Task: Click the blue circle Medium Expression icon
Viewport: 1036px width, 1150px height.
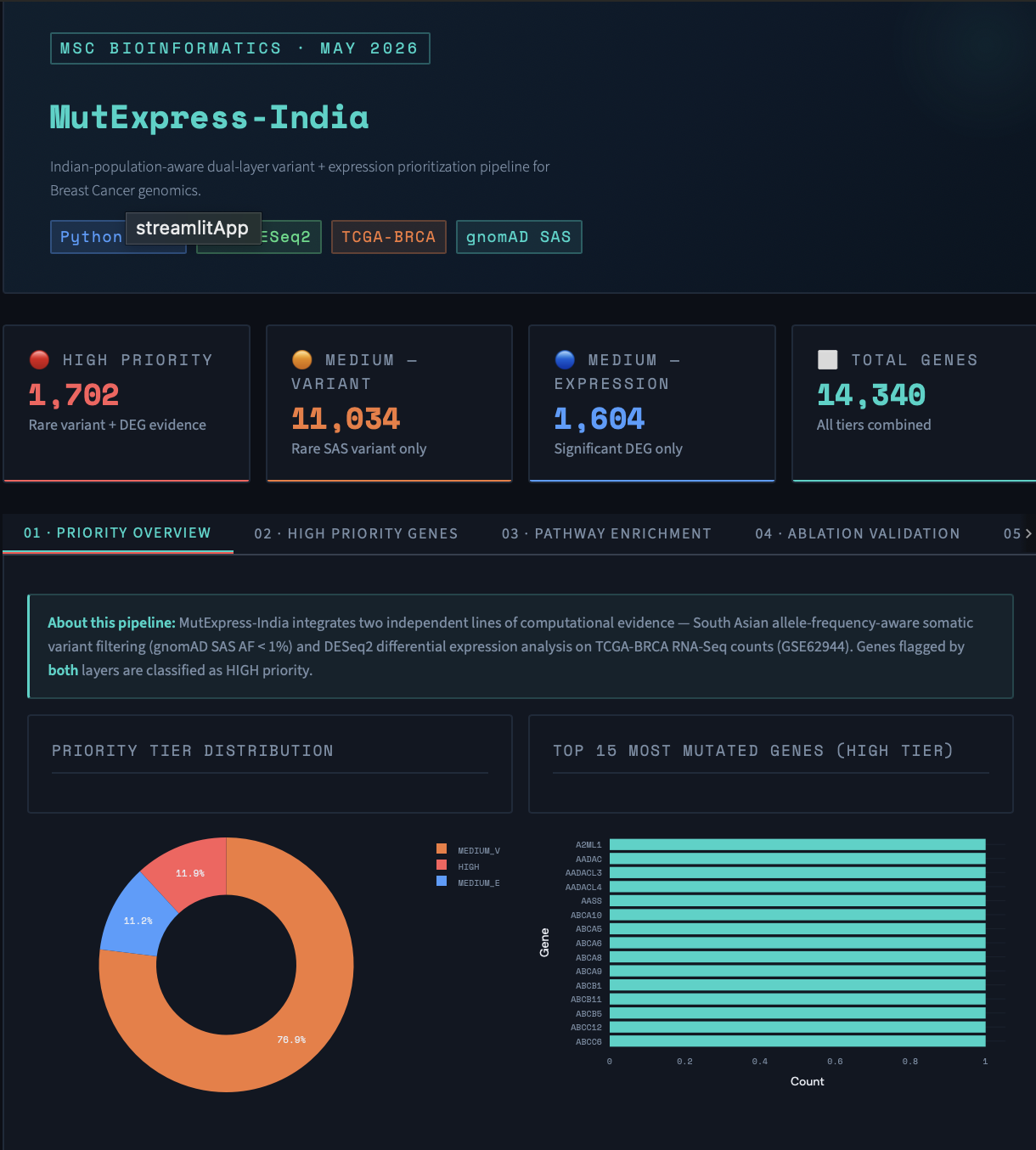Action: 565,359
